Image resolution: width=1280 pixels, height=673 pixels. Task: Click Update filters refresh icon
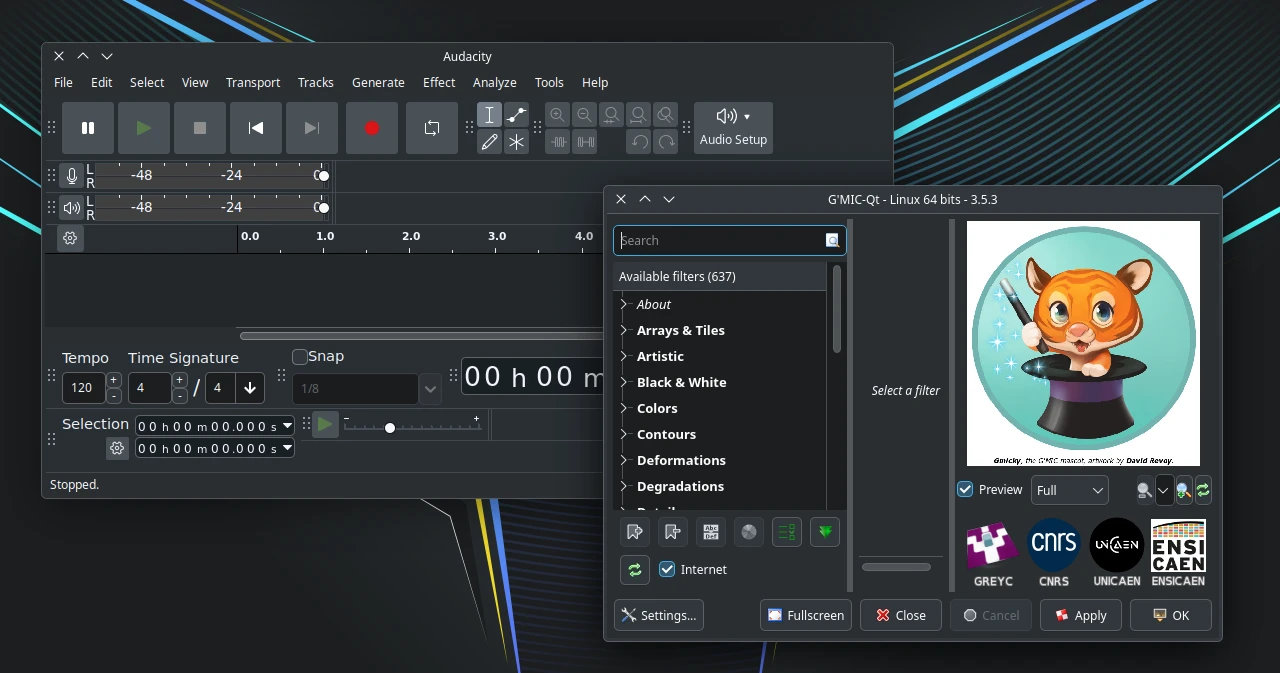634,570
